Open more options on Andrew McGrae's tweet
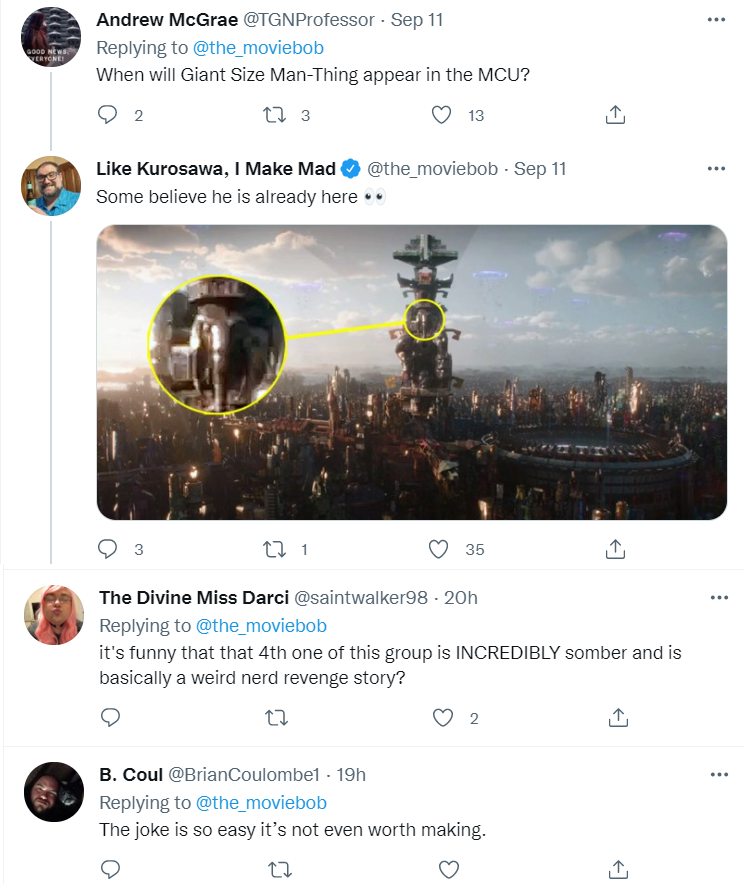Viewport: 744px width, 891px height. point(716,20)
